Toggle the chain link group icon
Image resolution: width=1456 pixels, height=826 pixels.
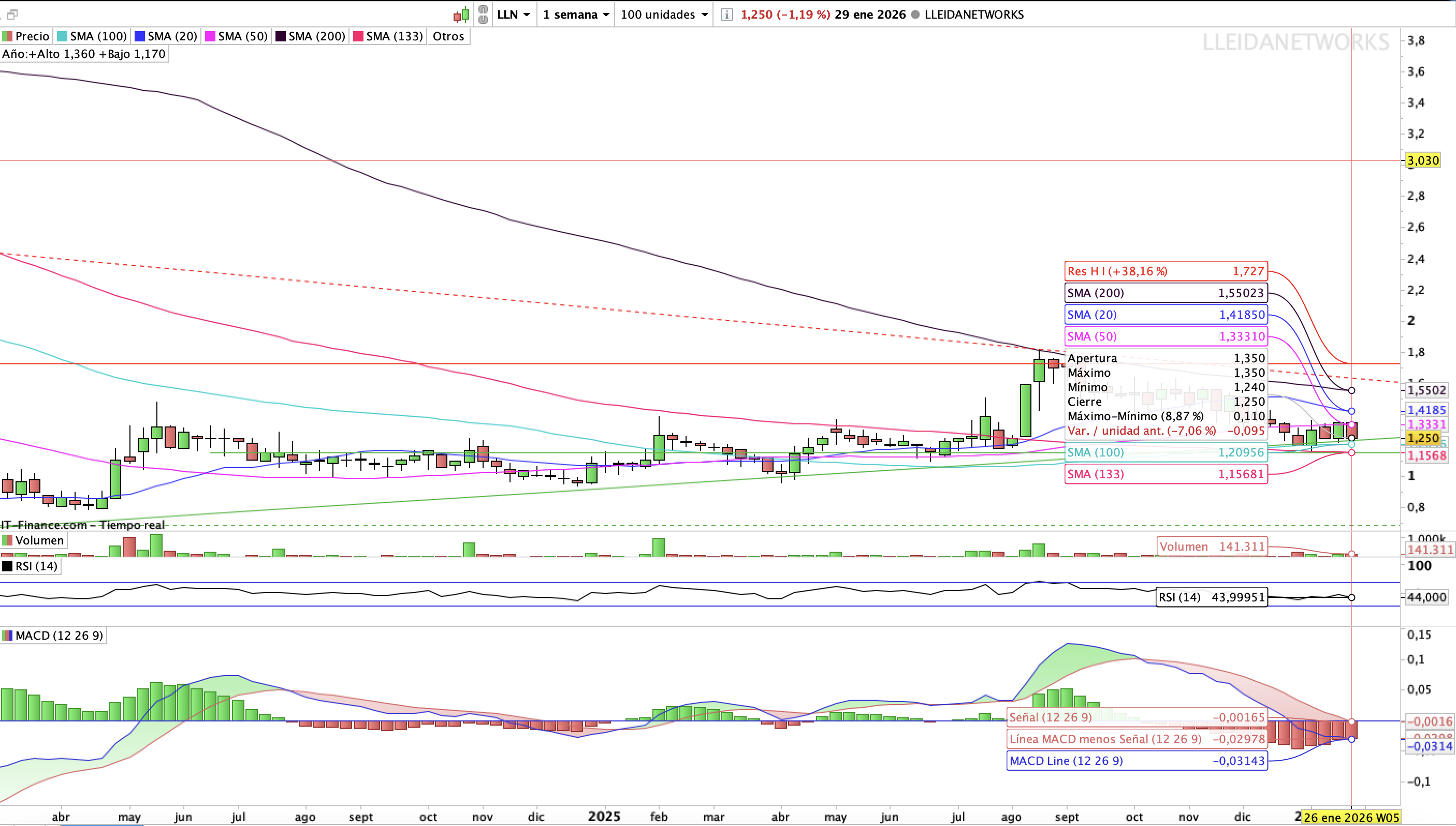483,14
